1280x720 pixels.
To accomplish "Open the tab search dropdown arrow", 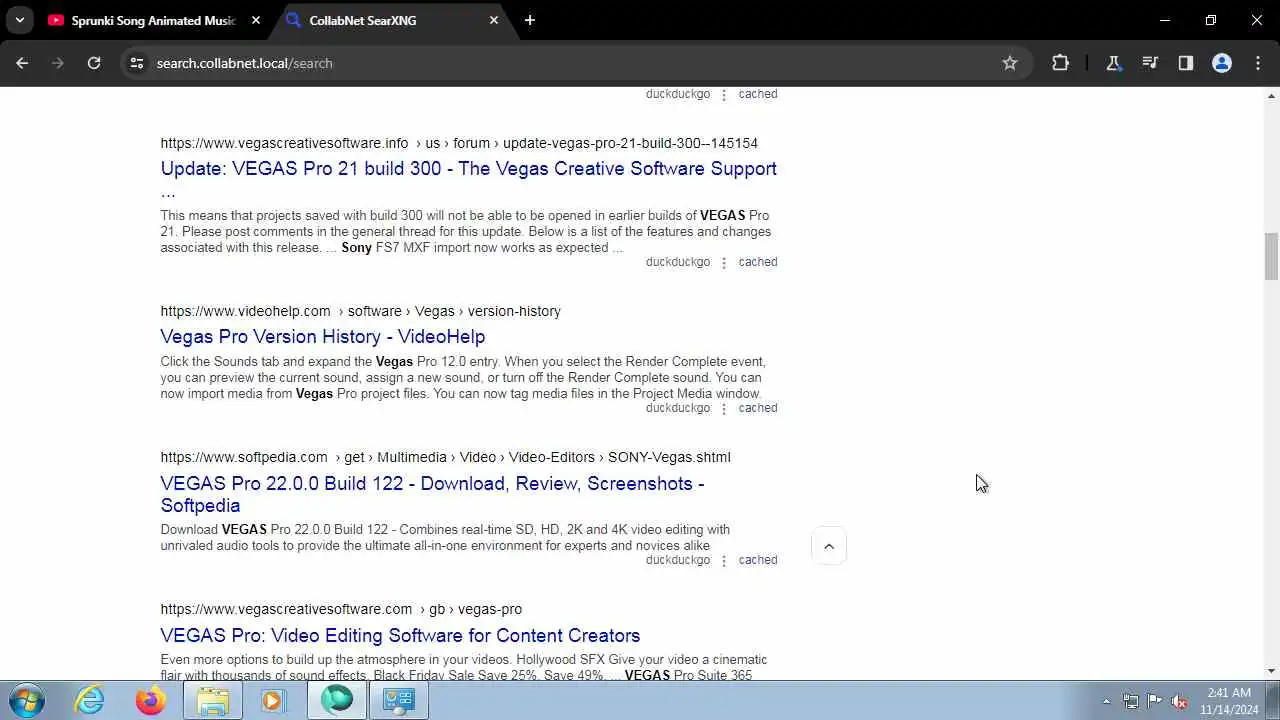I will pos(19,20).
